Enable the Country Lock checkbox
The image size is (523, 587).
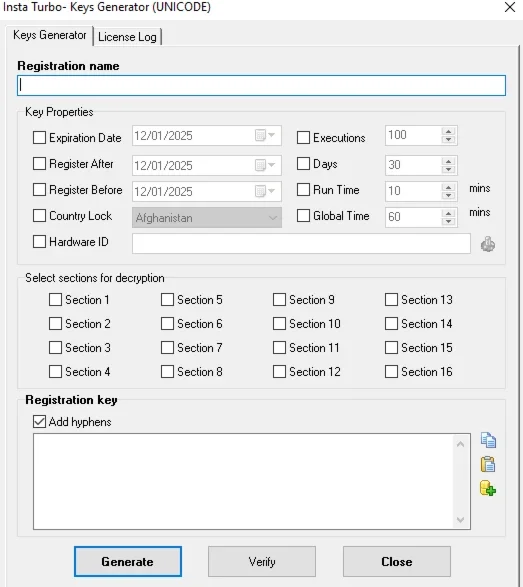39,216
